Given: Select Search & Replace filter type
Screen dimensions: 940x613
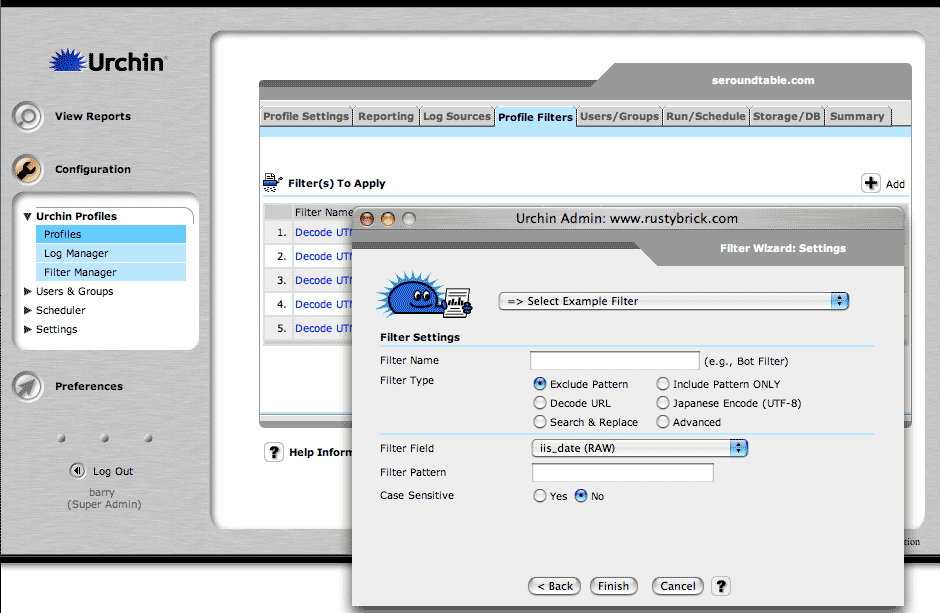Looking at the screenshot, I should tap(540, 422).
